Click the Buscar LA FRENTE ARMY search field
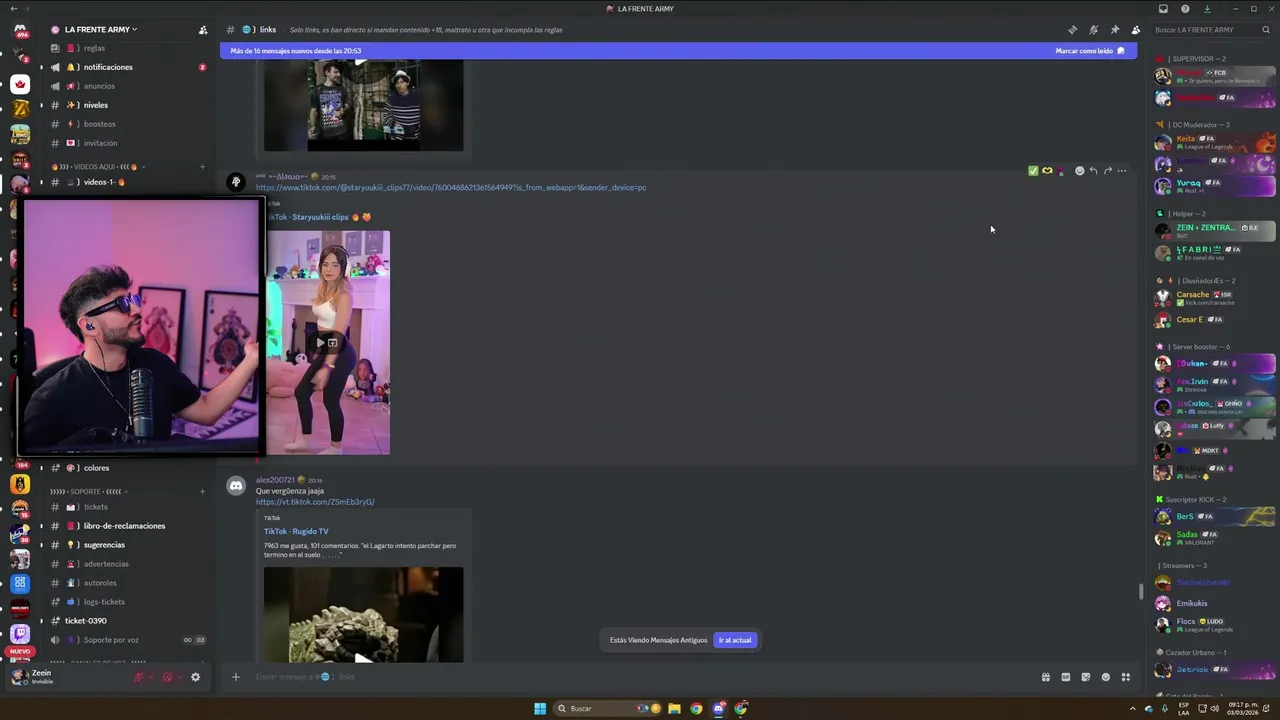The height and width of the screenshot is (720, 1280). tap(1212, 30)
